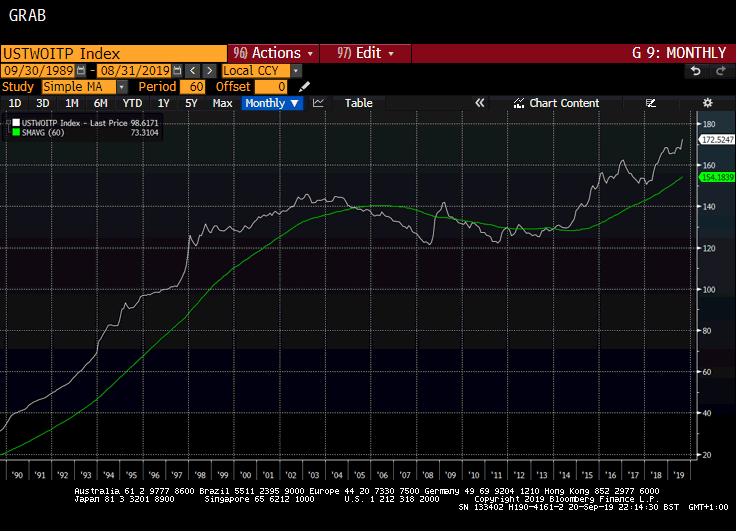
Task: Click the annotate chart icon
Action: point(651,103)
